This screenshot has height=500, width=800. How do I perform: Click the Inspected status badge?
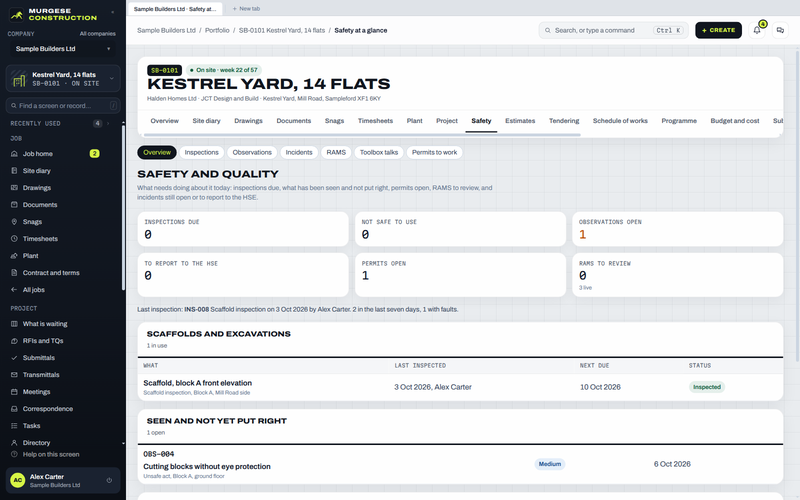[x=707, y=387]
